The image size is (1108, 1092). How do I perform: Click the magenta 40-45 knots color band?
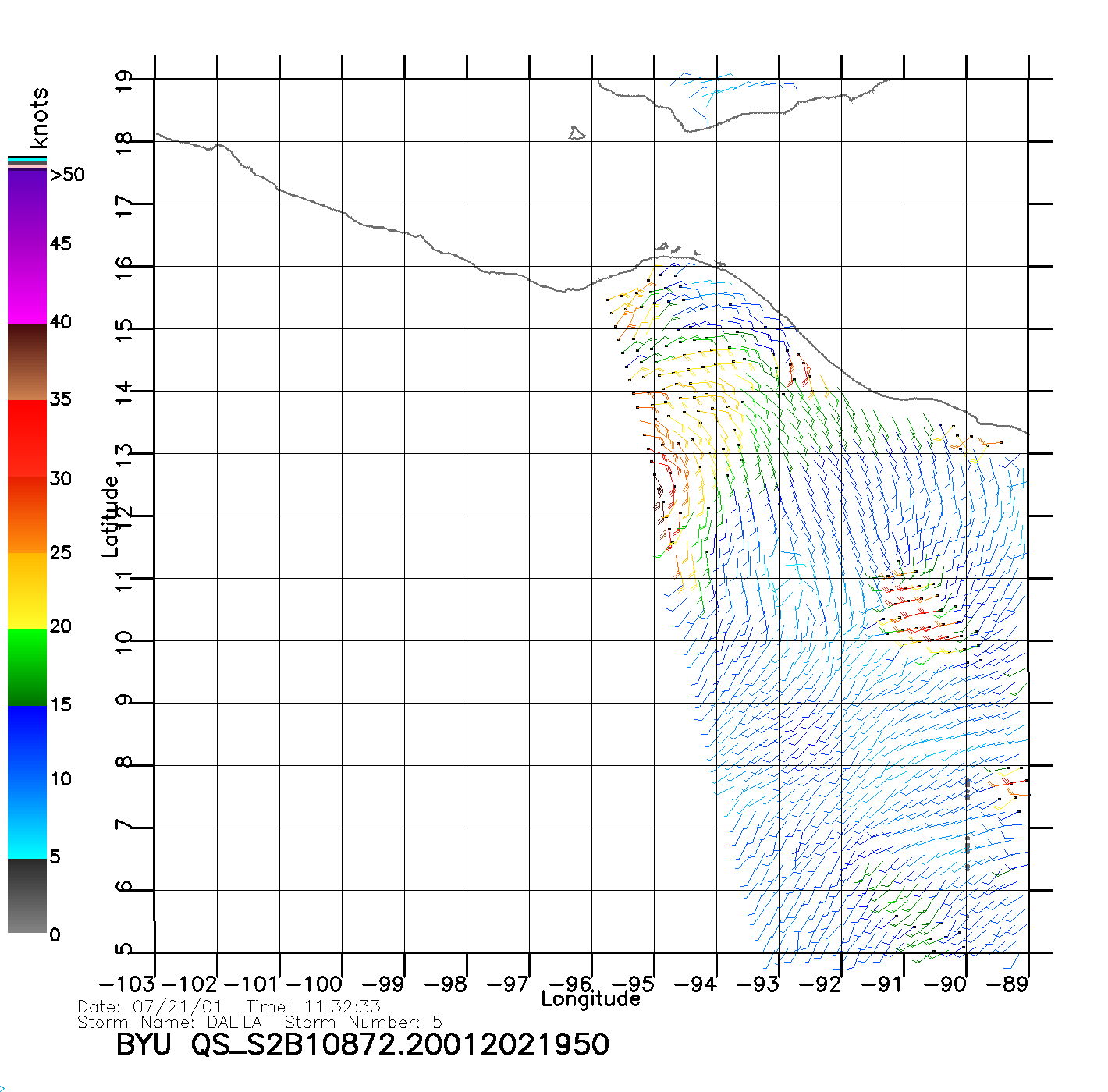(27, 285)
